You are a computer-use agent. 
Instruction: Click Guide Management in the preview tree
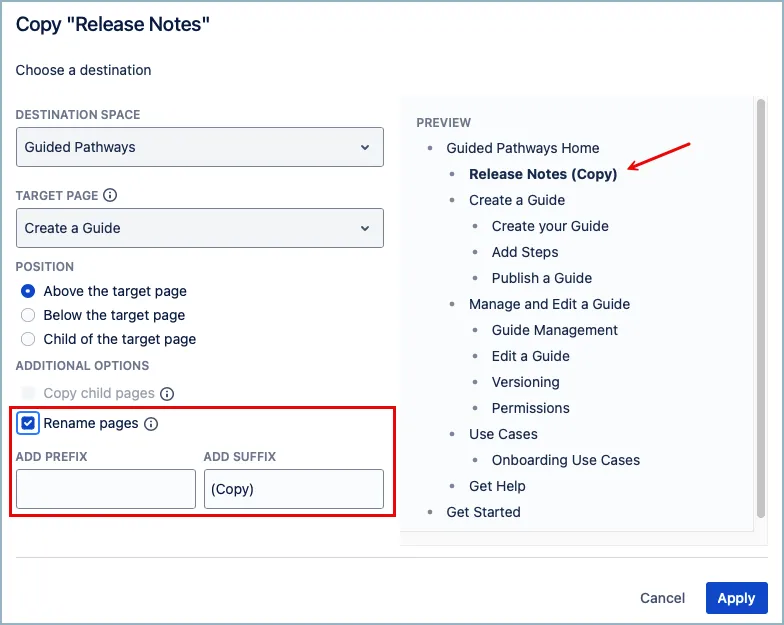click(554, 330)
